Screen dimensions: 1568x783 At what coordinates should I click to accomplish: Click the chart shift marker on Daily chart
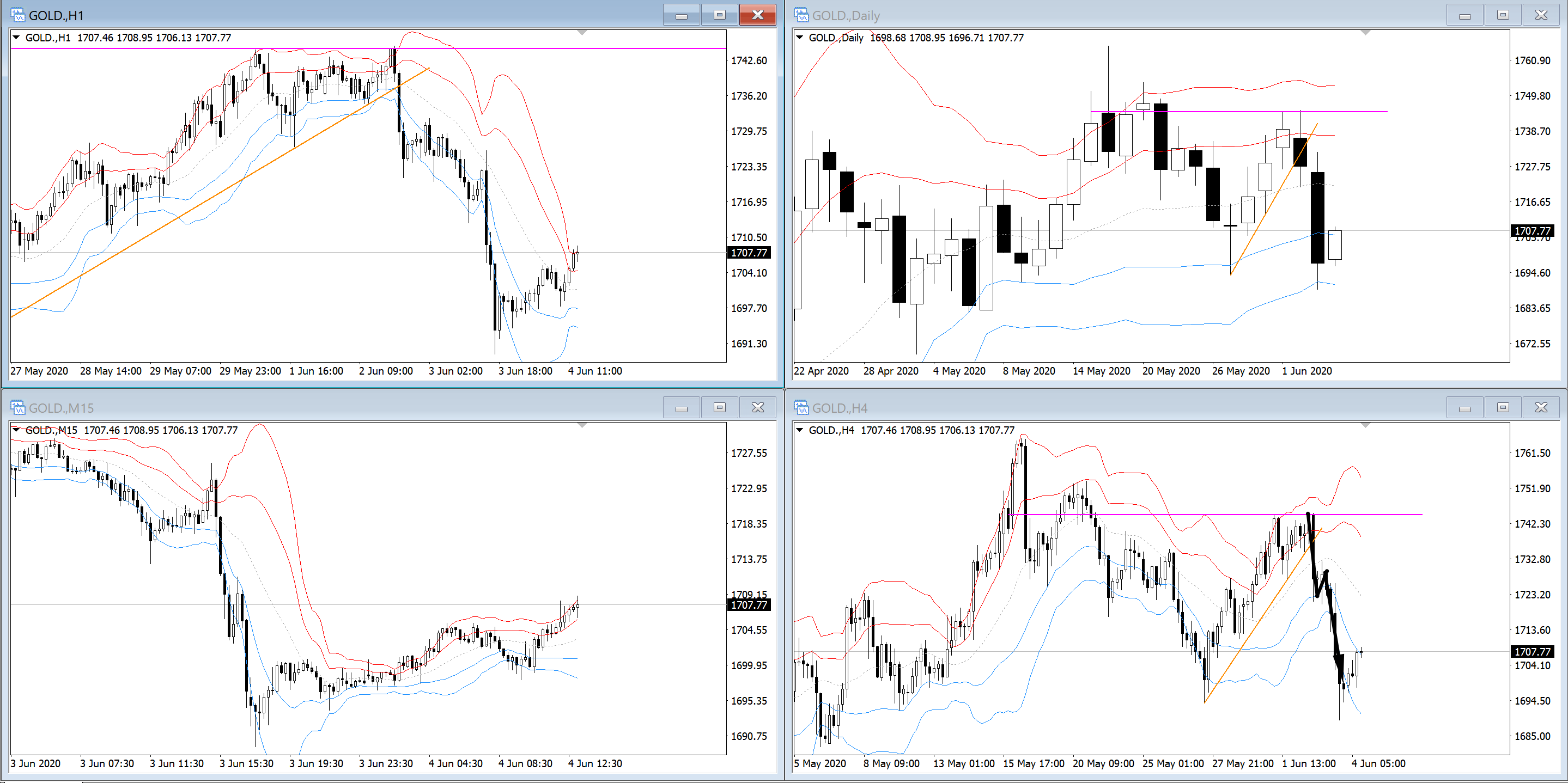[1365, 32]
